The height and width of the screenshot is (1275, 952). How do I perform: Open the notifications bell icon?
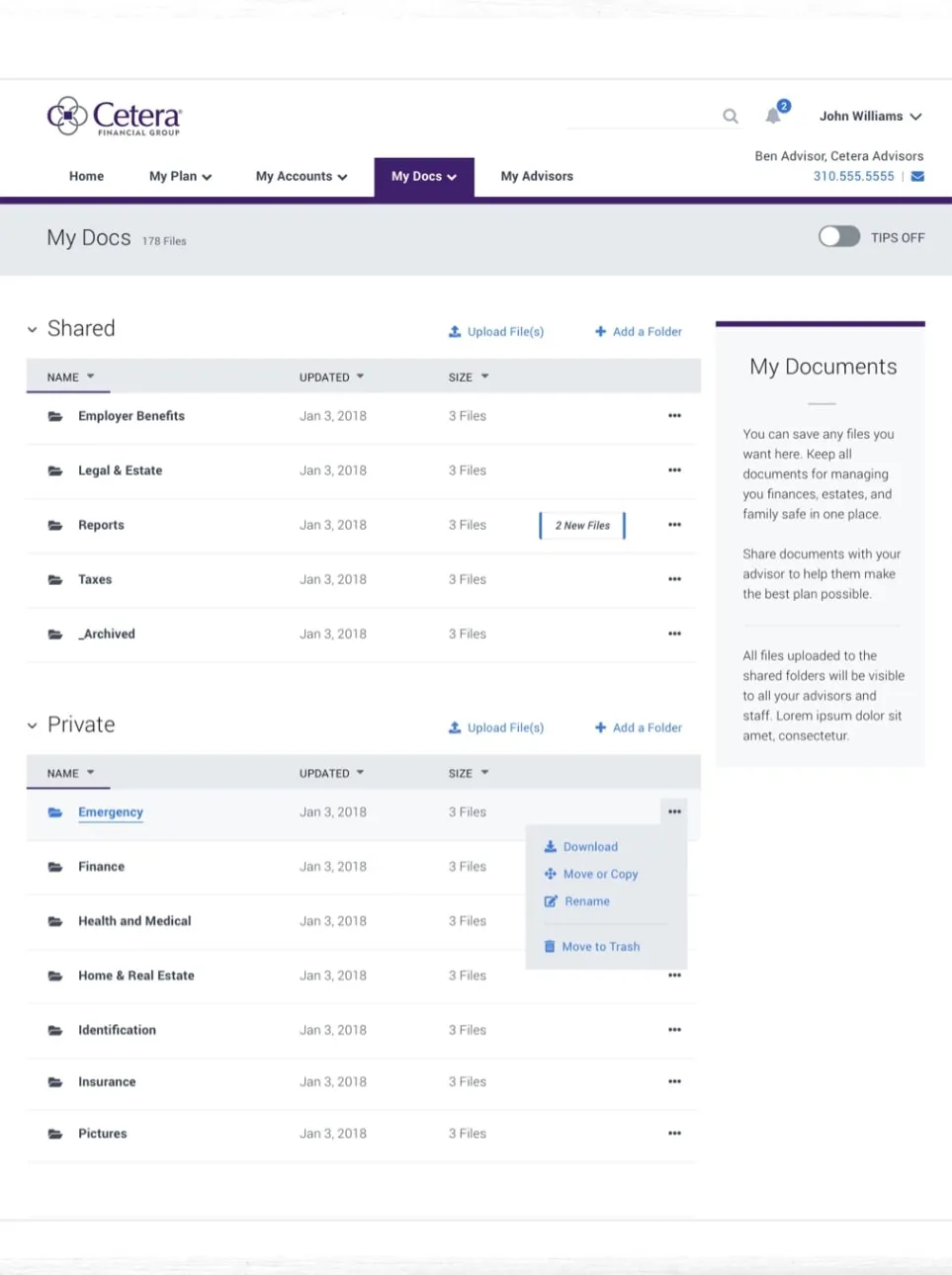click(x=774, y=116)
